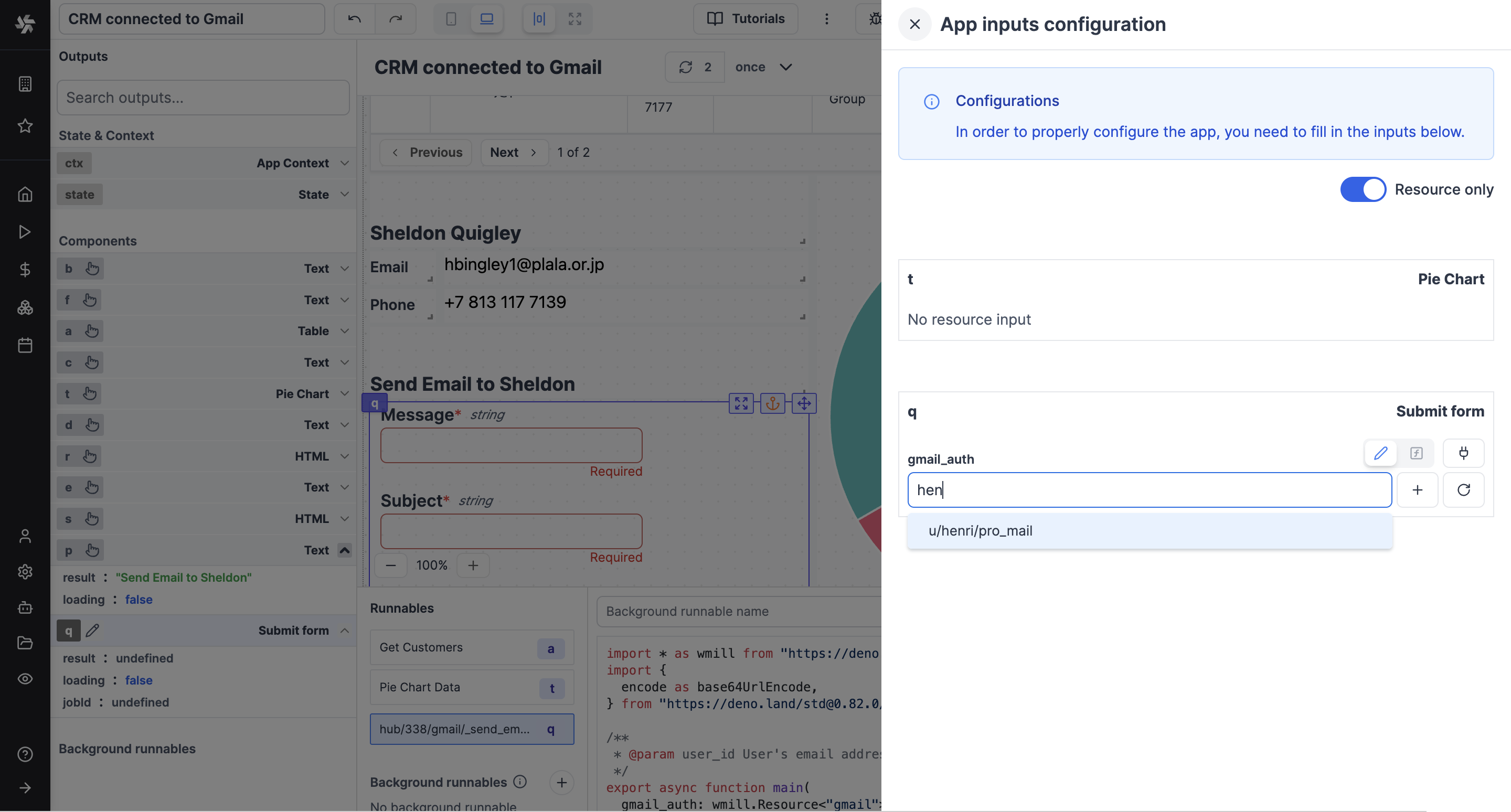Toggle the Resource only switch
The height and width of the screenshot is (812, 1511).
point(1361,188)
